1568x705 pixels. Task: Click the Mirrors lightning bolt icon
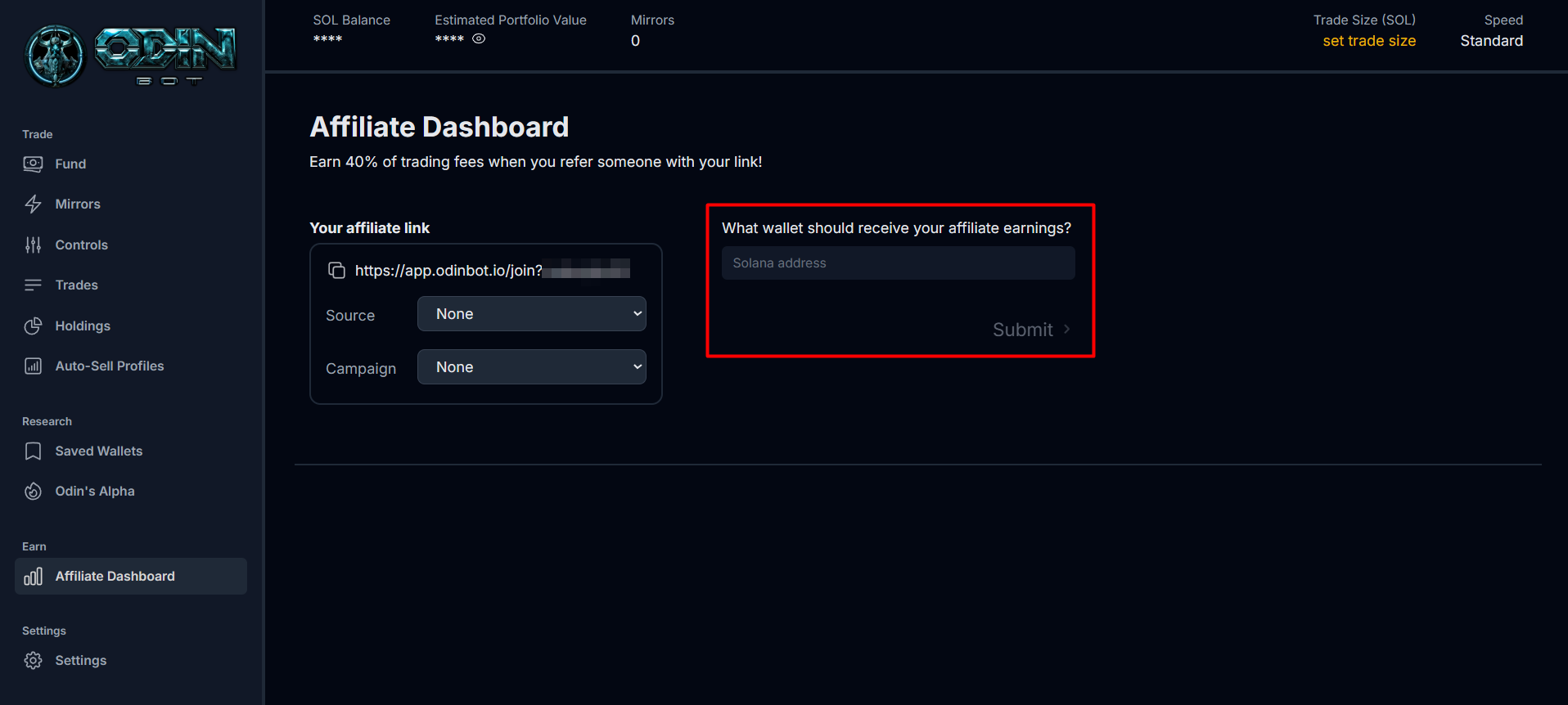33,204
